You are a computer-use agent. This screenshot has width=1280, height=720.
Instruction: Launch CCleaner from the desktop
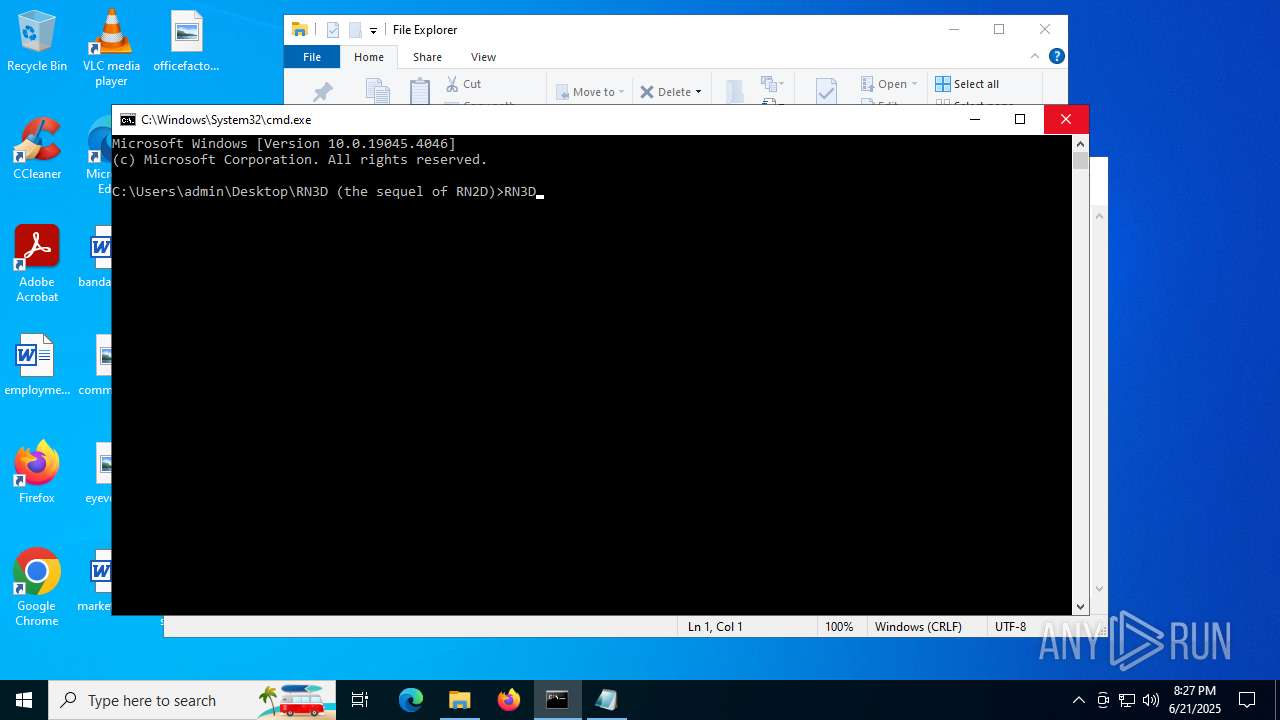click(x=37, y=149)
